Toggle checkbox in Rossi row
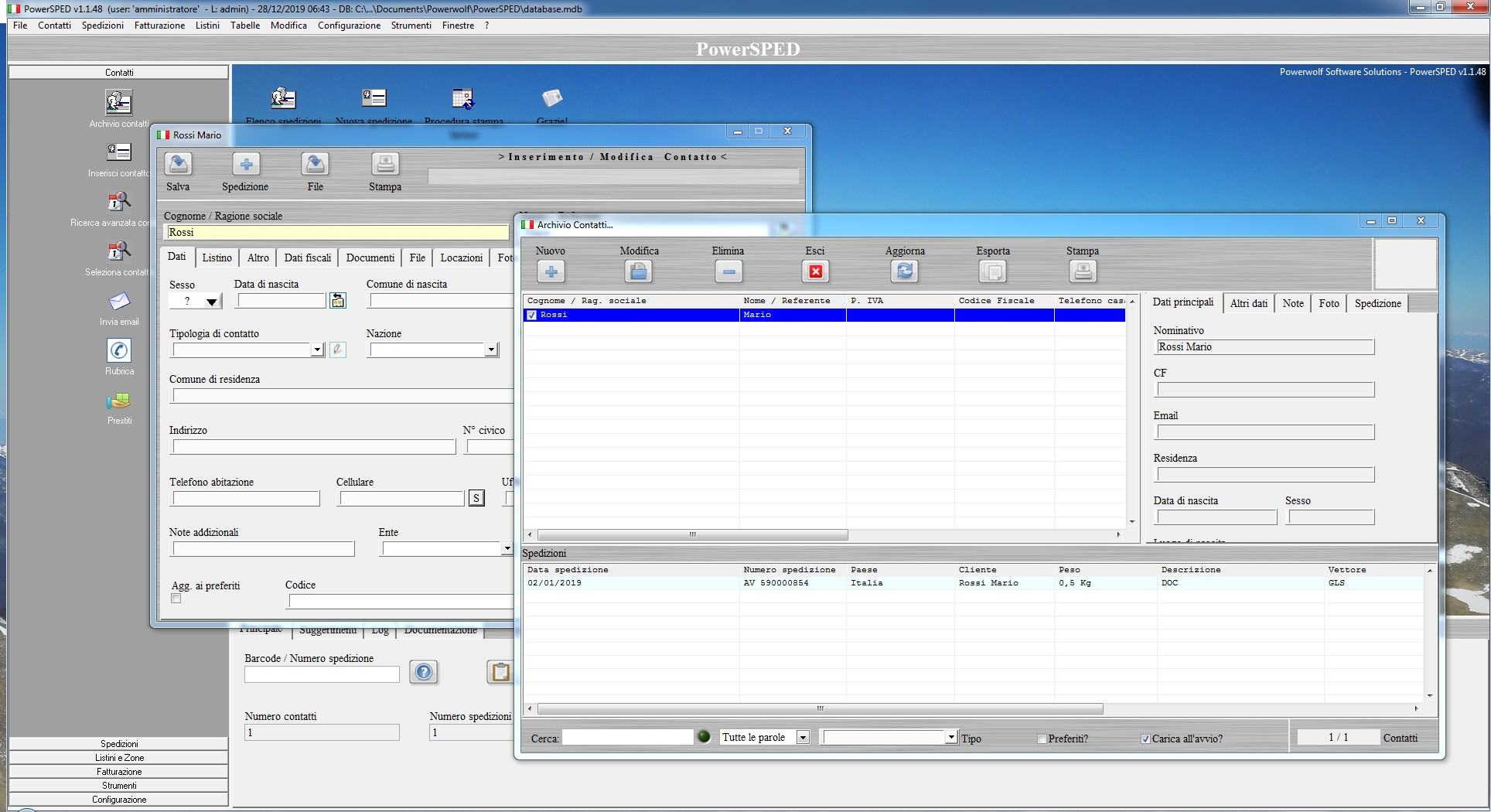The height and width of the screenshot is (812, 1491). [531, 316]
